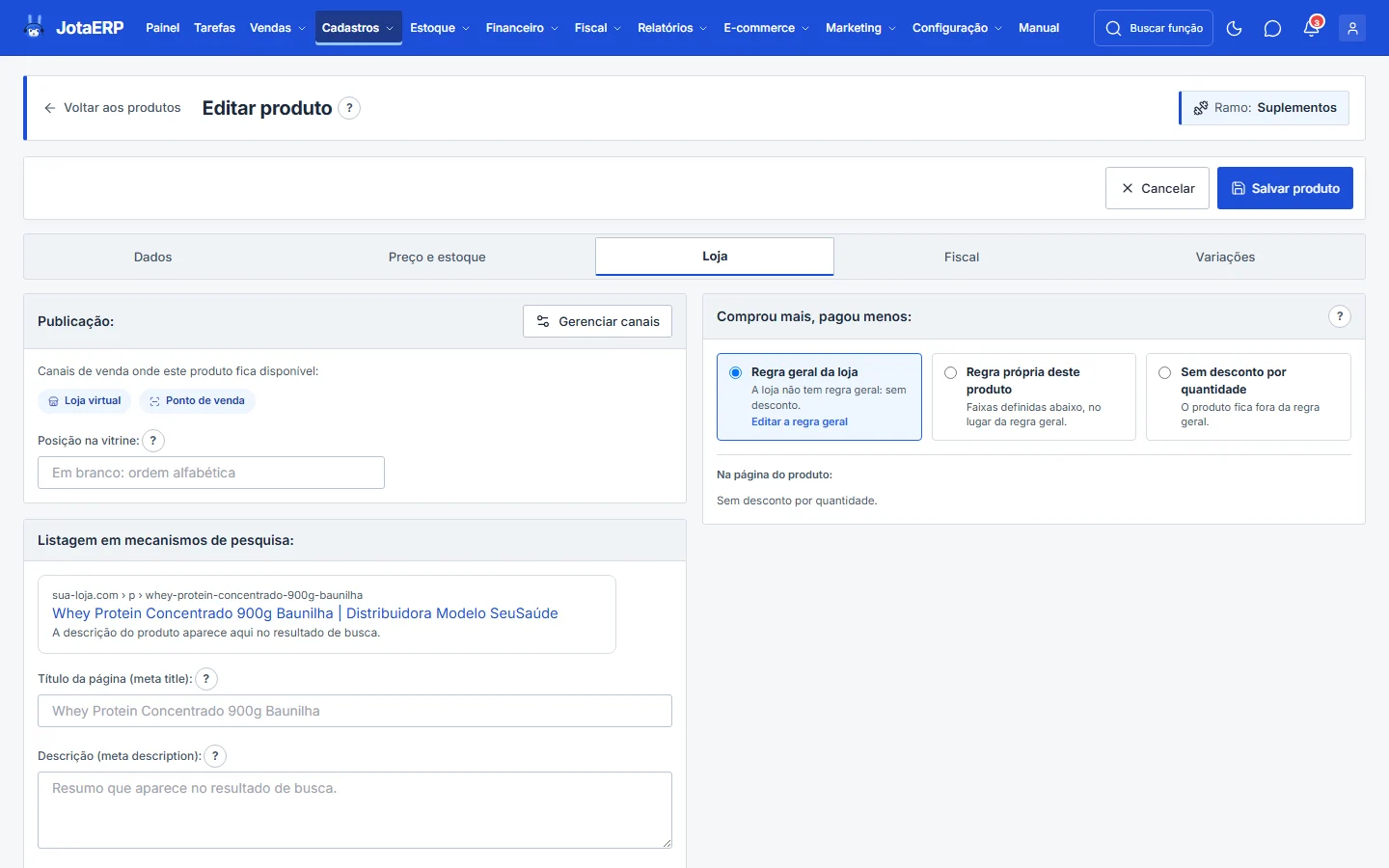1389x868 pixels.
Task: Expand the E-commerce menu
Action: click(767, 28)
